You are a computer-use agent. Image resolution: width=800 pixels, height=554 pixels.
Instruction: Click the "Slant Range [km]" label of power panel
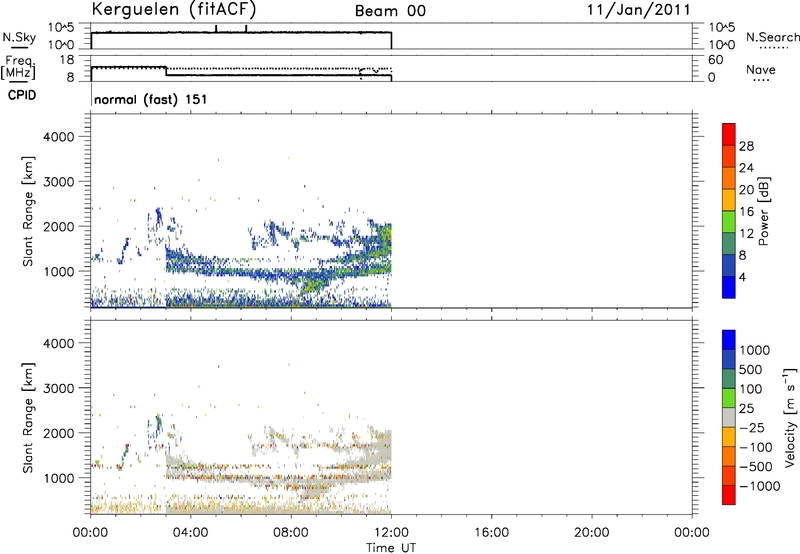pos(28,211)
